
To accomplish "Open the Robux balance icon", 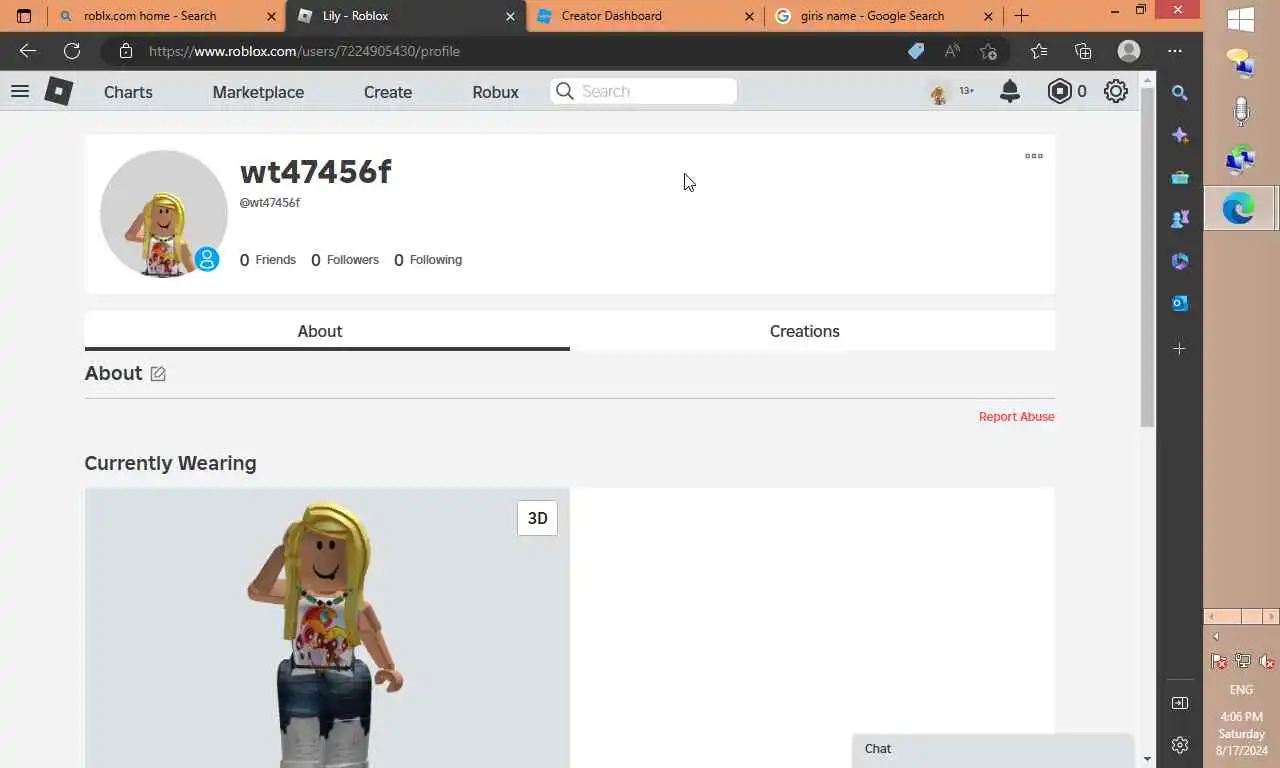I will click(1059, 91).
